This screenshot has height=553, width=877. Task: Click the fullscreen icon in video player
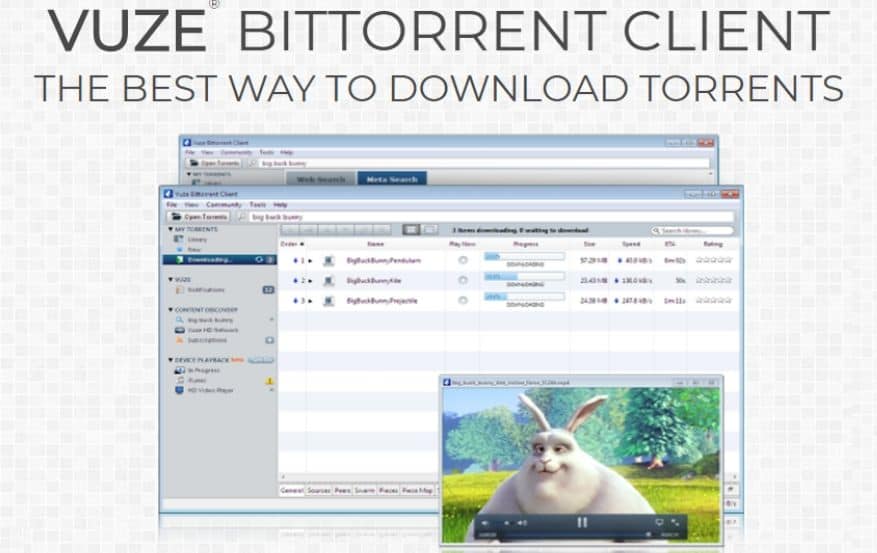click(675, 522)
